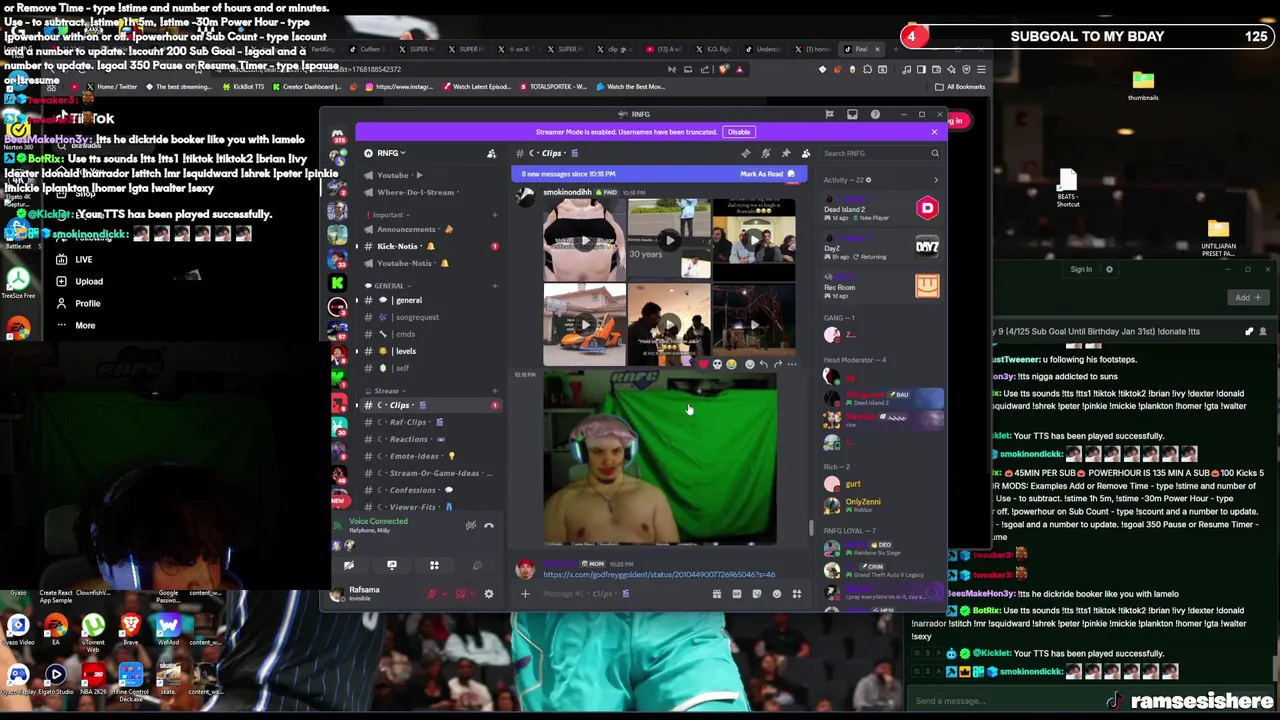Open the Emote-Ideas channel
Screen dimensions: 1280x720
coord(430,456)
